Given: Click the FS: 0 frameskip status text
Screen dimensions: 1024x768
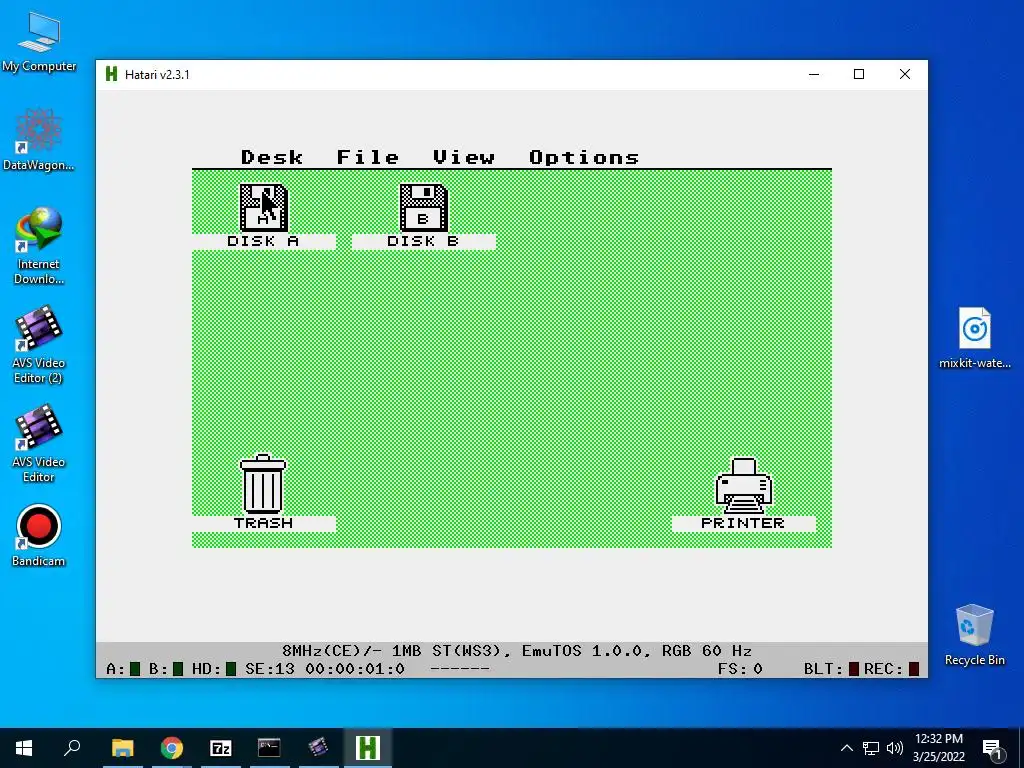Looking at the screenshot, I should click(740, 669).
